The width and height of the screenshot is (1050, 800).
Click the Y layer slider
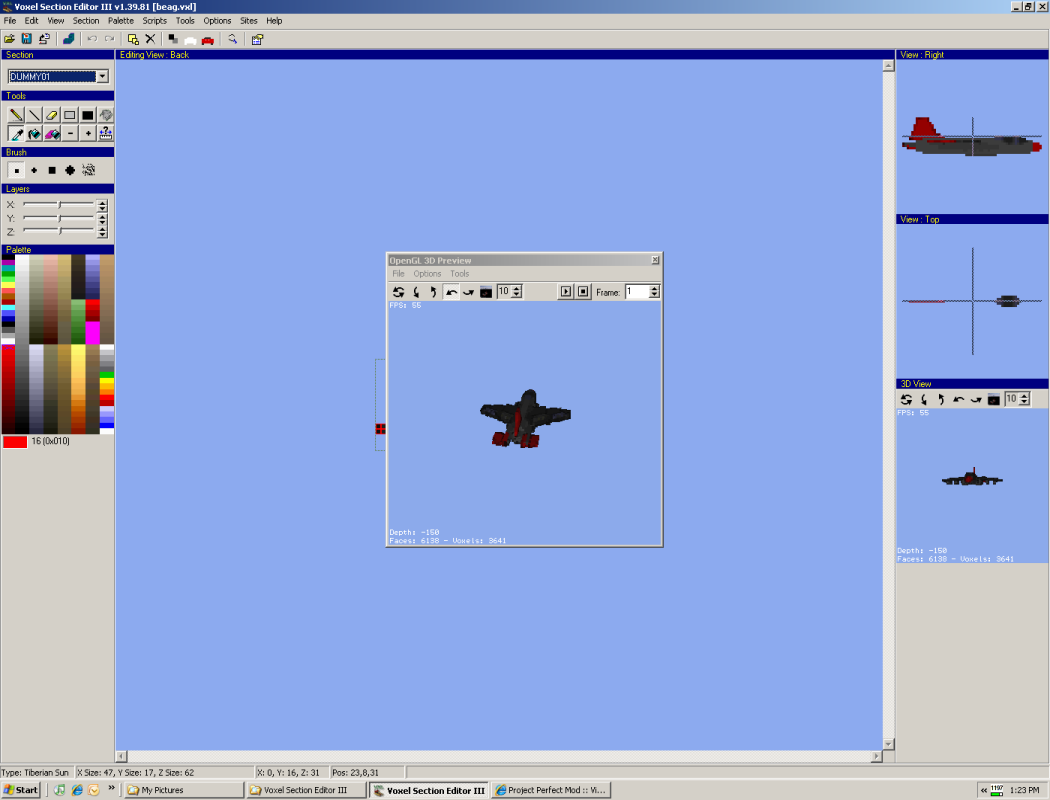(x=59, y=218)
